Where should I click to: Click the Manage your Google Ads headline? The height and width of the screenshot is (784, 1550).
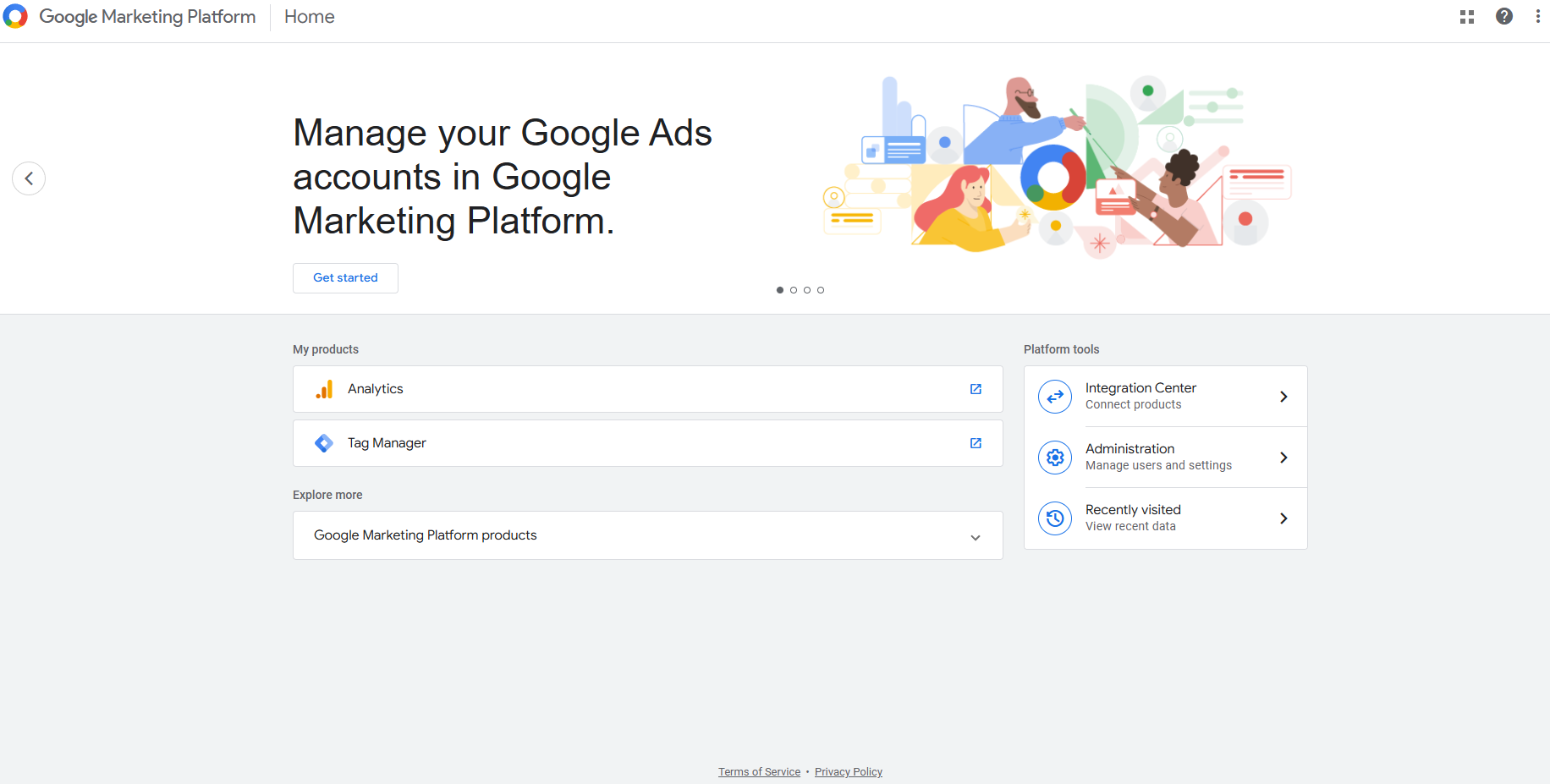click(503, 177)
